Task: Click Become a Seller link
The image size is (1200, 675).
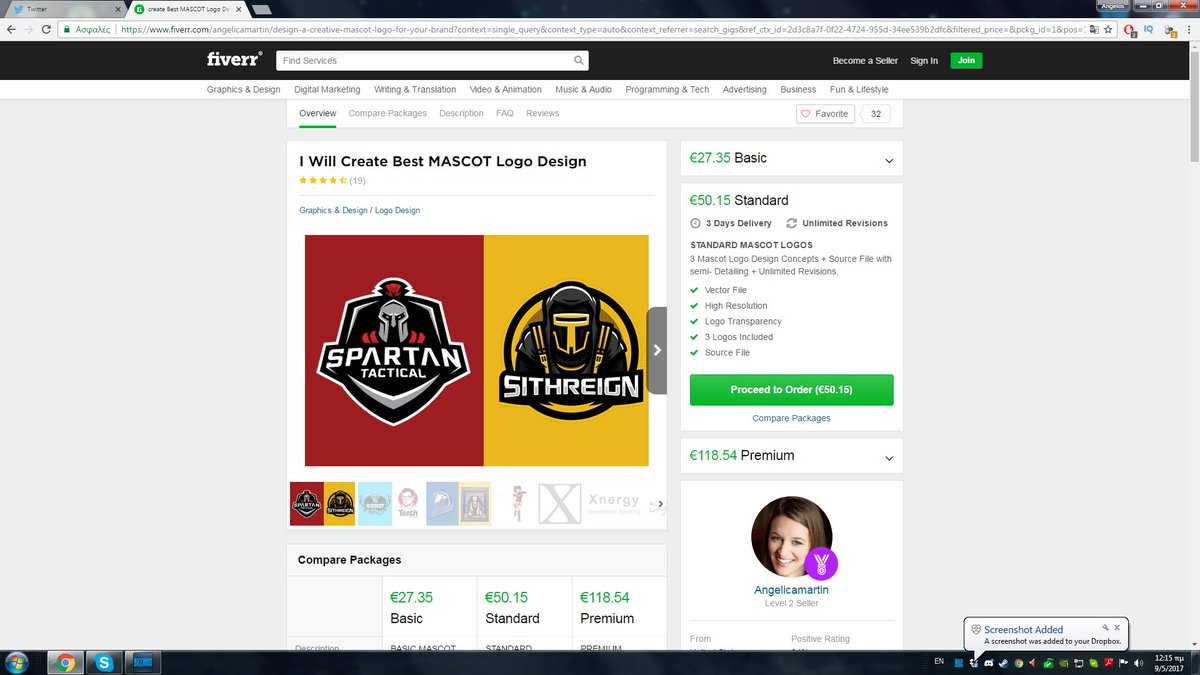Action: [865, 61]
